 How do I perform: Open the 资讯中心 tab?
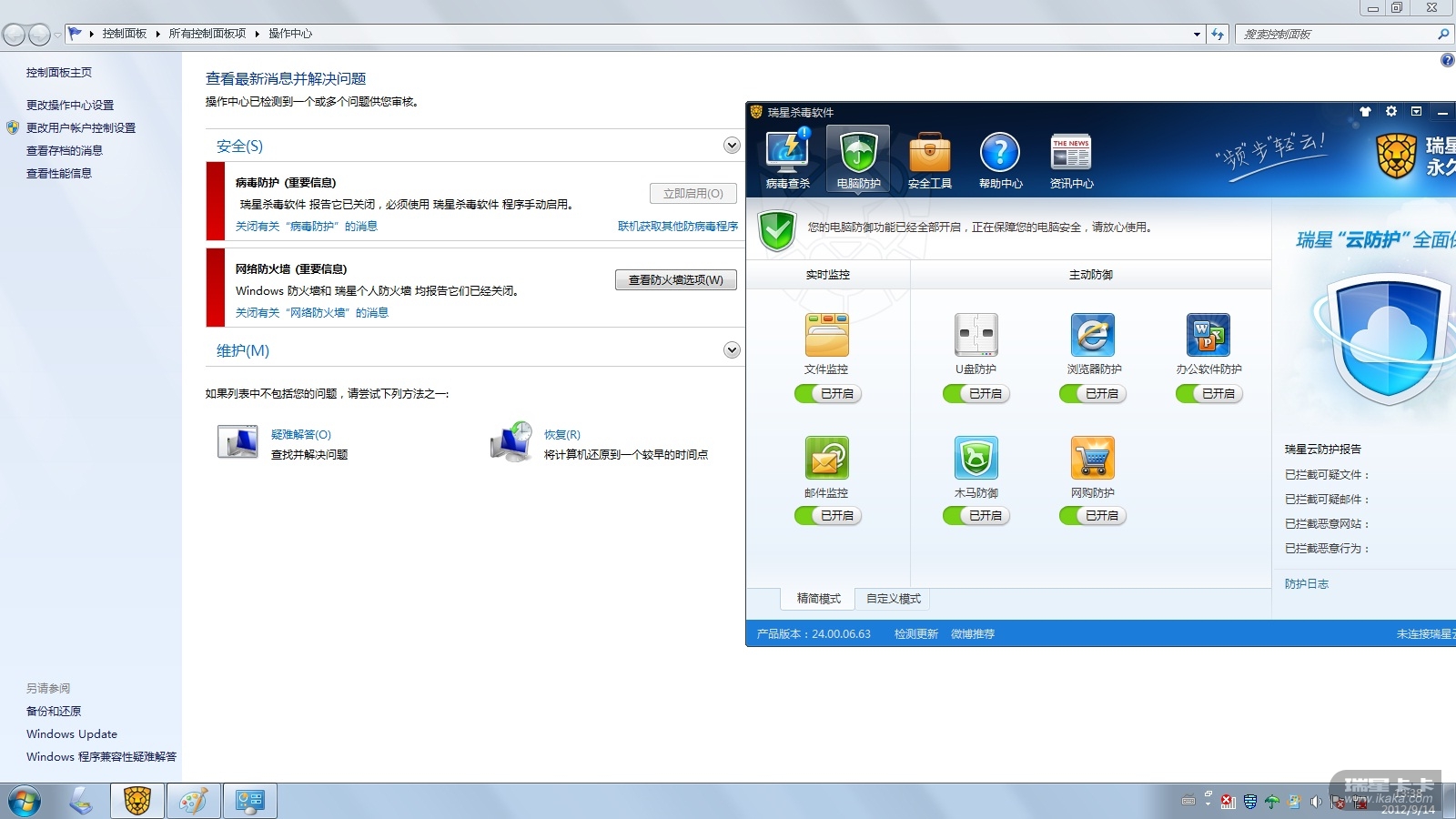pos(1071,160)
